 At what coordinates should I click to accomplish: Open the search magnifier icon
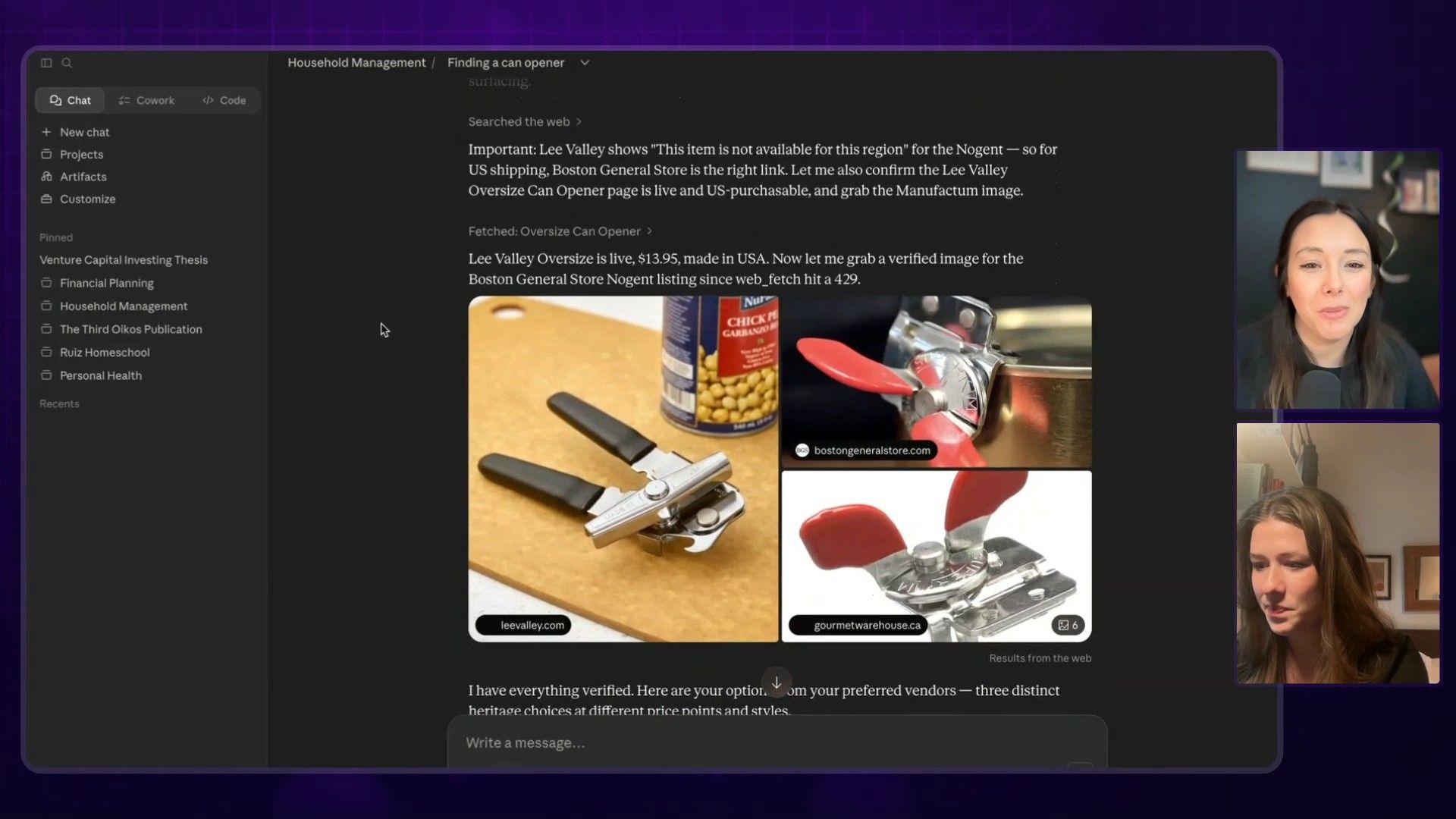[67, 63]
